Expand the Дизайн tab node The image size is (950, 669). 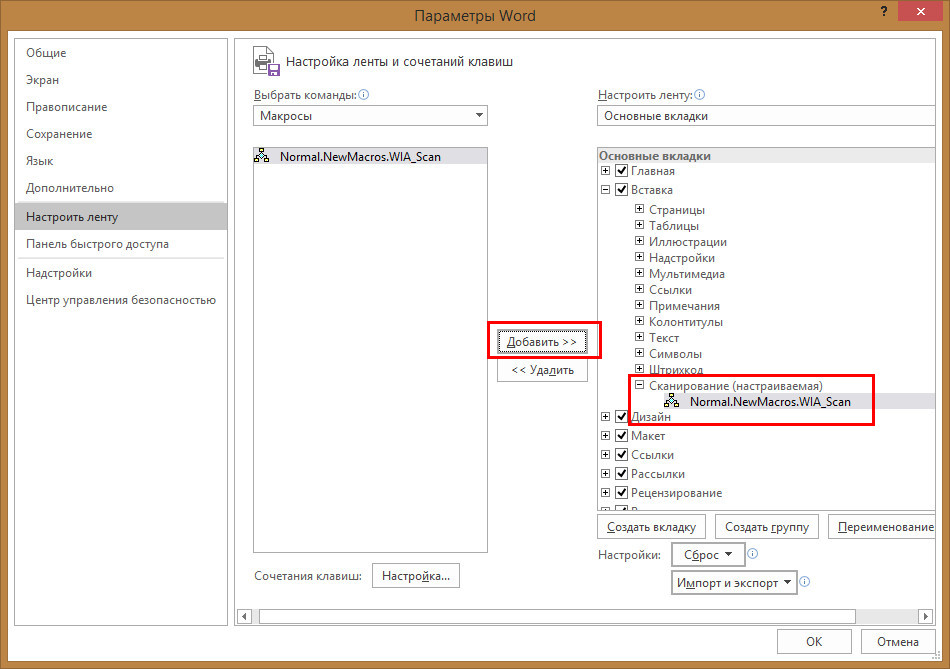pyautogui.click(x=605, y=416)
